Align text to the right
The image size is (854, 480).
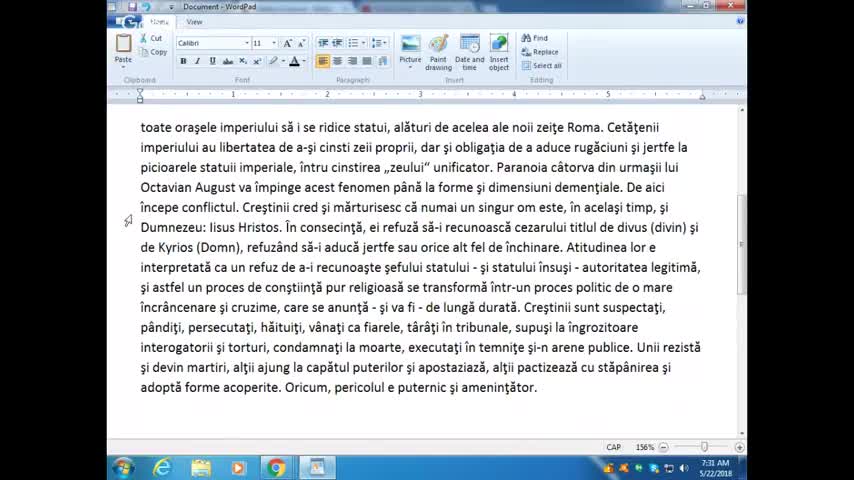352,61
